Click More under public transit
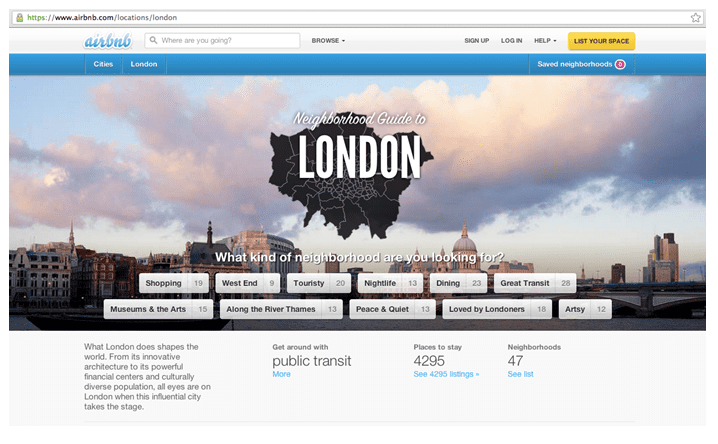Screen dimensions: 718x444 tap(281, 374)
